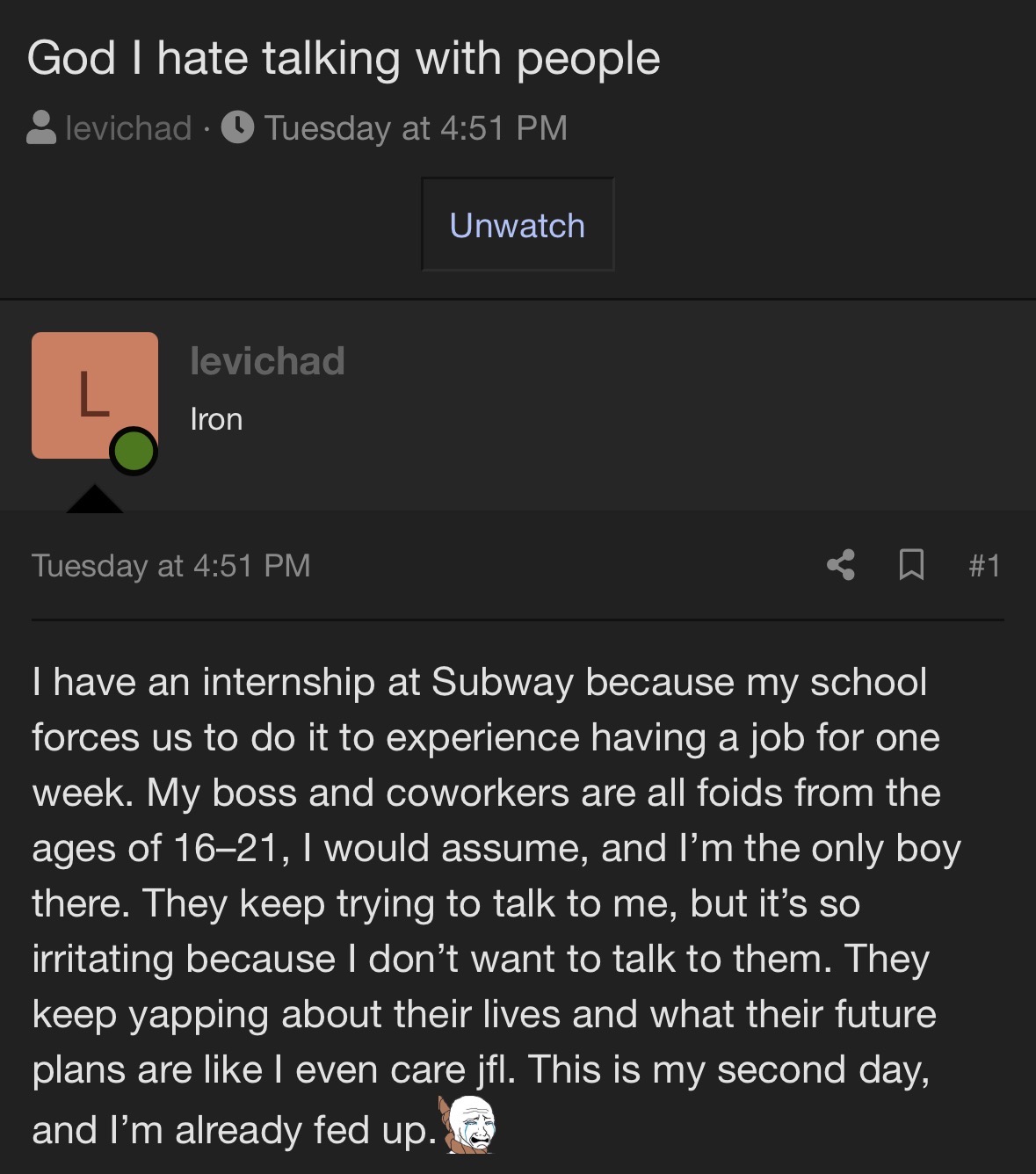The width and height of the screenshot is (1036, 1174).
Task: Click the clock icon in thread header
Action: [237, 128]
